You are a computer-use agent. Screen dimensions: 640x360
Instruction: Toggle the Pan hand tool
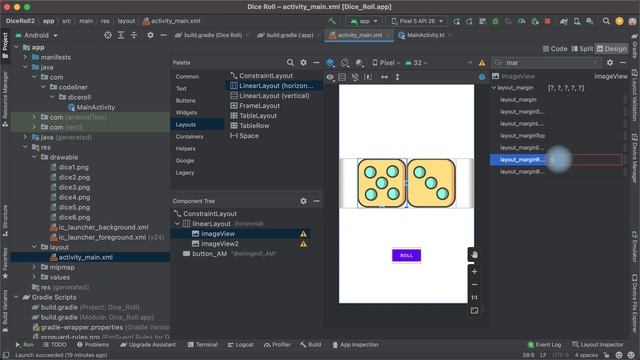[474, 255]
